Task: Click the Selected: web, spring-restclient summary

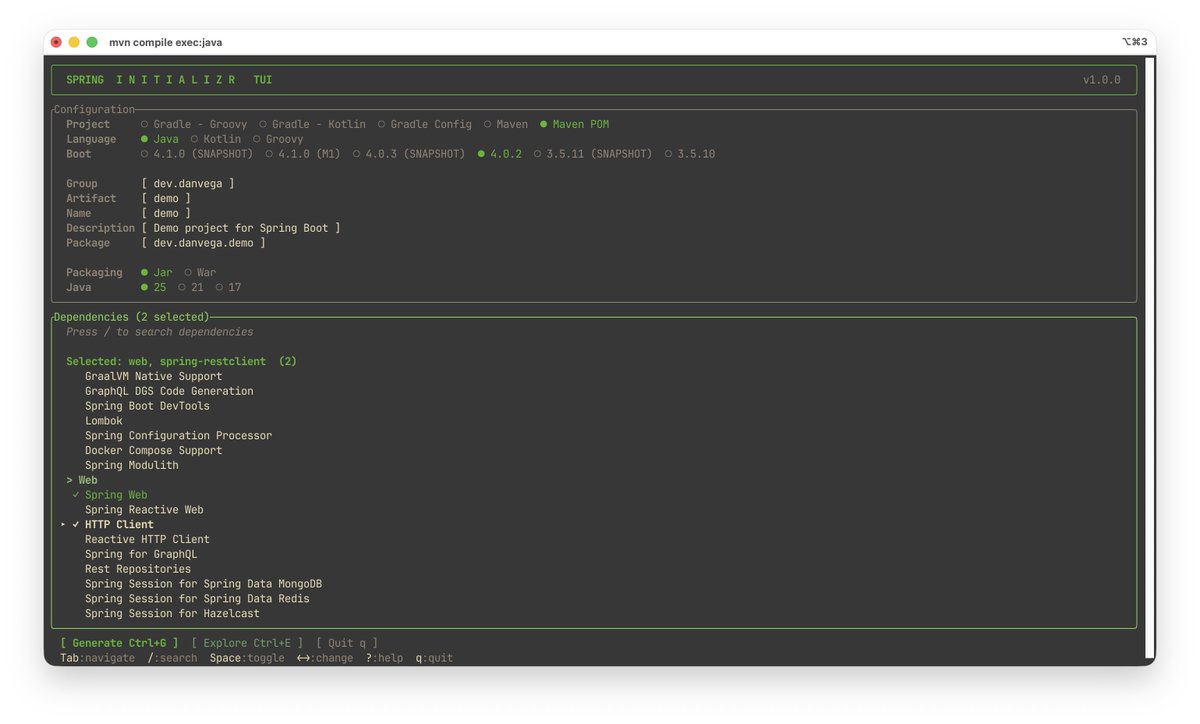Action: pyautogui.click(x=181, y=361)
